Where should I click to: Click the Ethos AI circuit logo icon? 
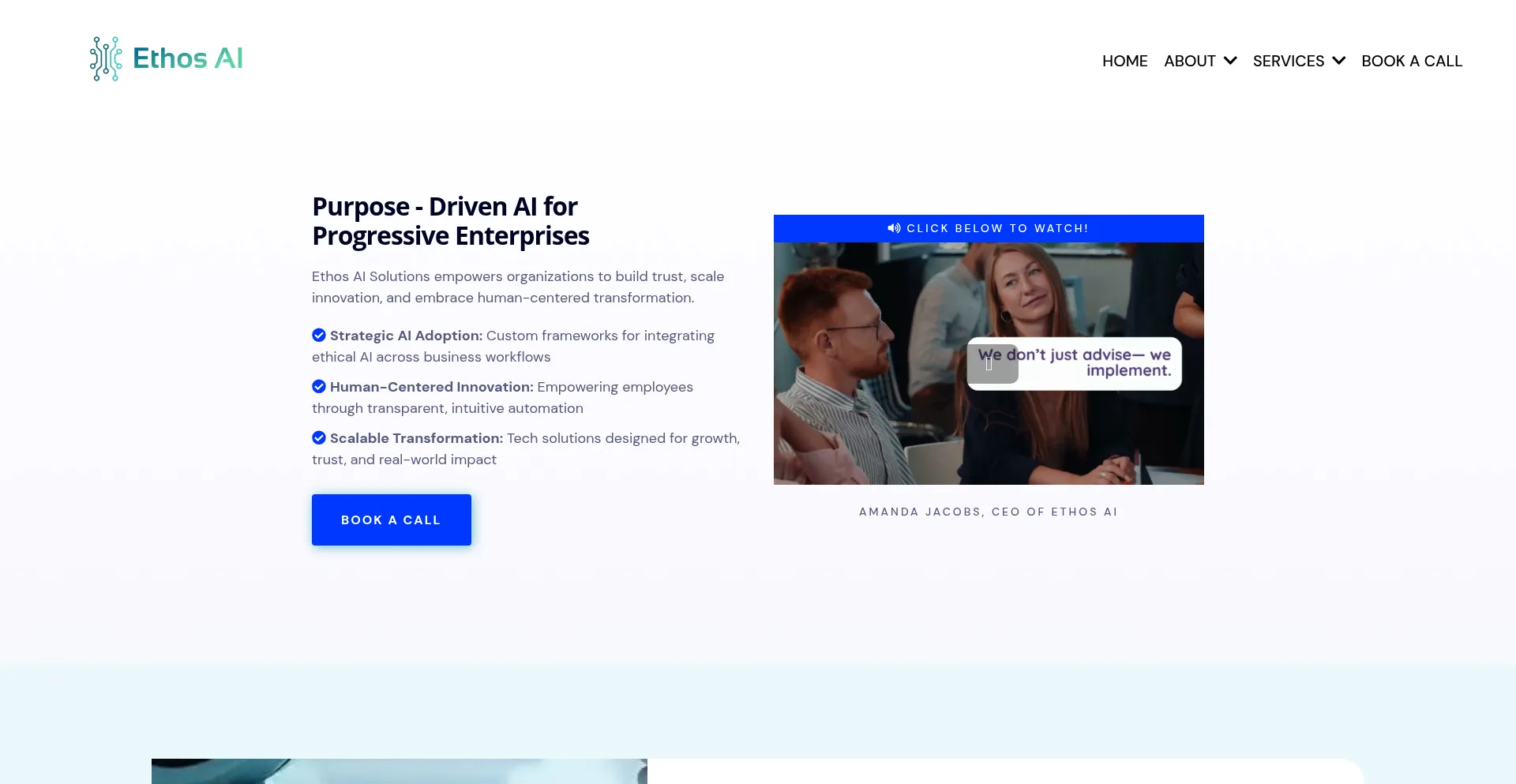[x=105, y=58]
